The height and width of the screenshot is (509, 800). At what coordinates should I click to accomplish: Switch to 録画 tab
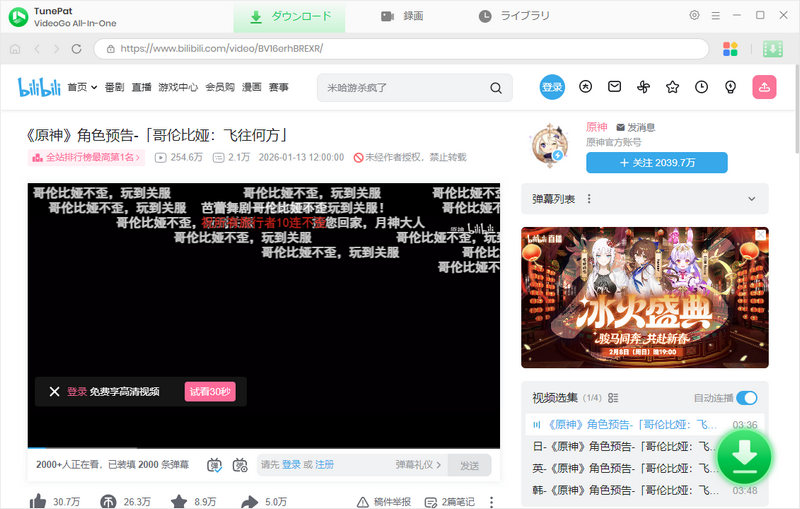(x=402, y=16)
